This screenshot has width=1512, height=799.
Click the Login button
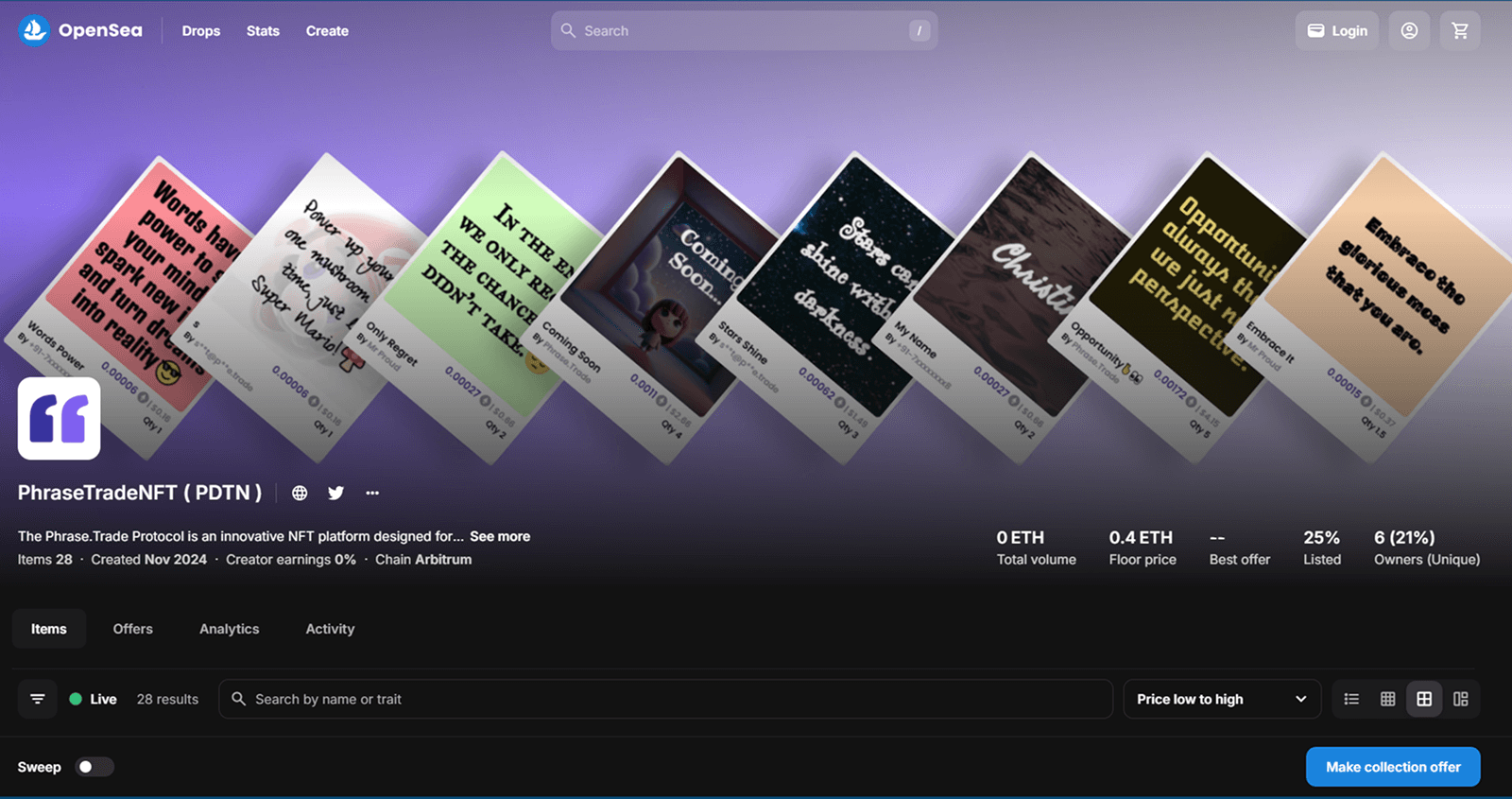[x=1337, y=30]
